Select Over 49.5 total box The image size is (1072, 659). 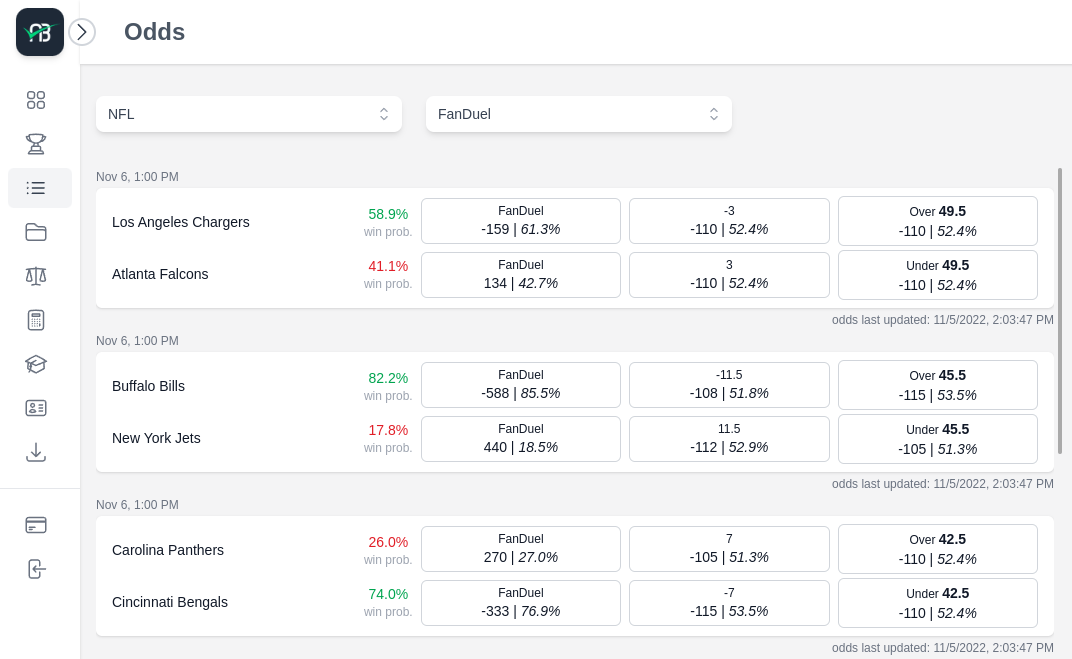click(x=938, y=221)
